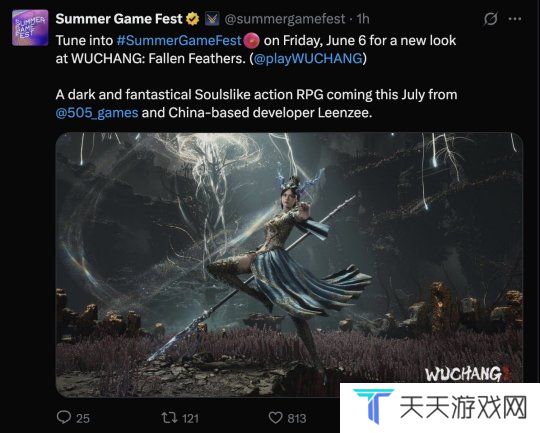Click the 天天游戏网 watermark logo
This screenshot has height=433, width=540.
(440, 408)
